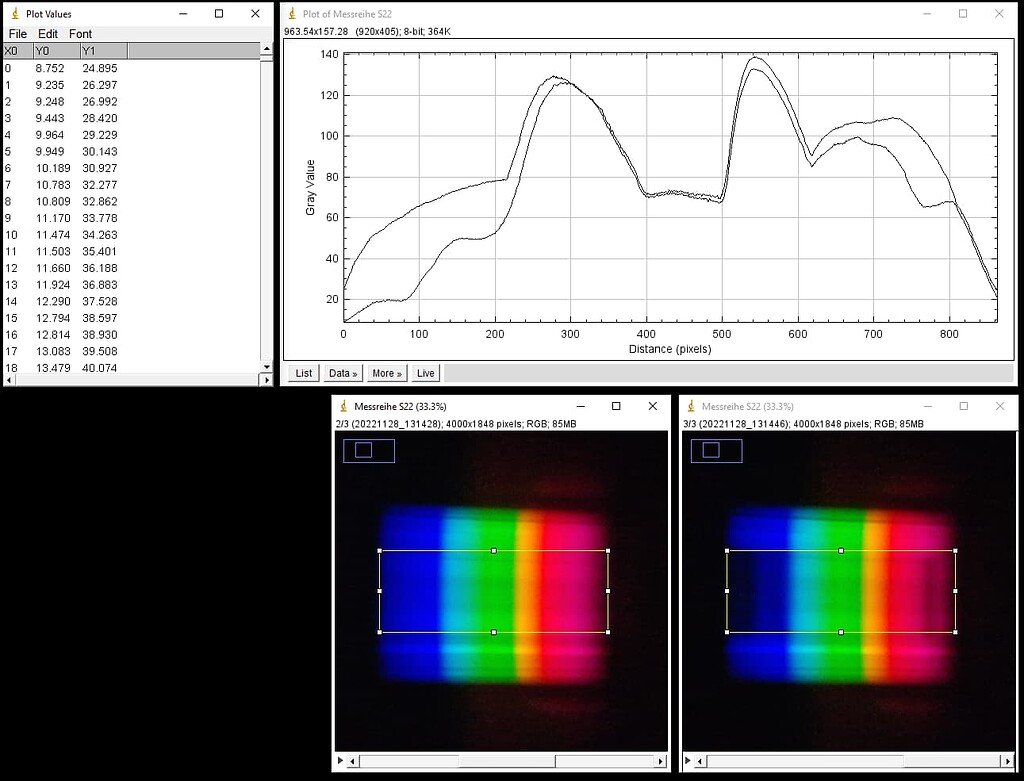Enable Live plot updating
This screenshot has height=781, width=1024.
(425, 372)
